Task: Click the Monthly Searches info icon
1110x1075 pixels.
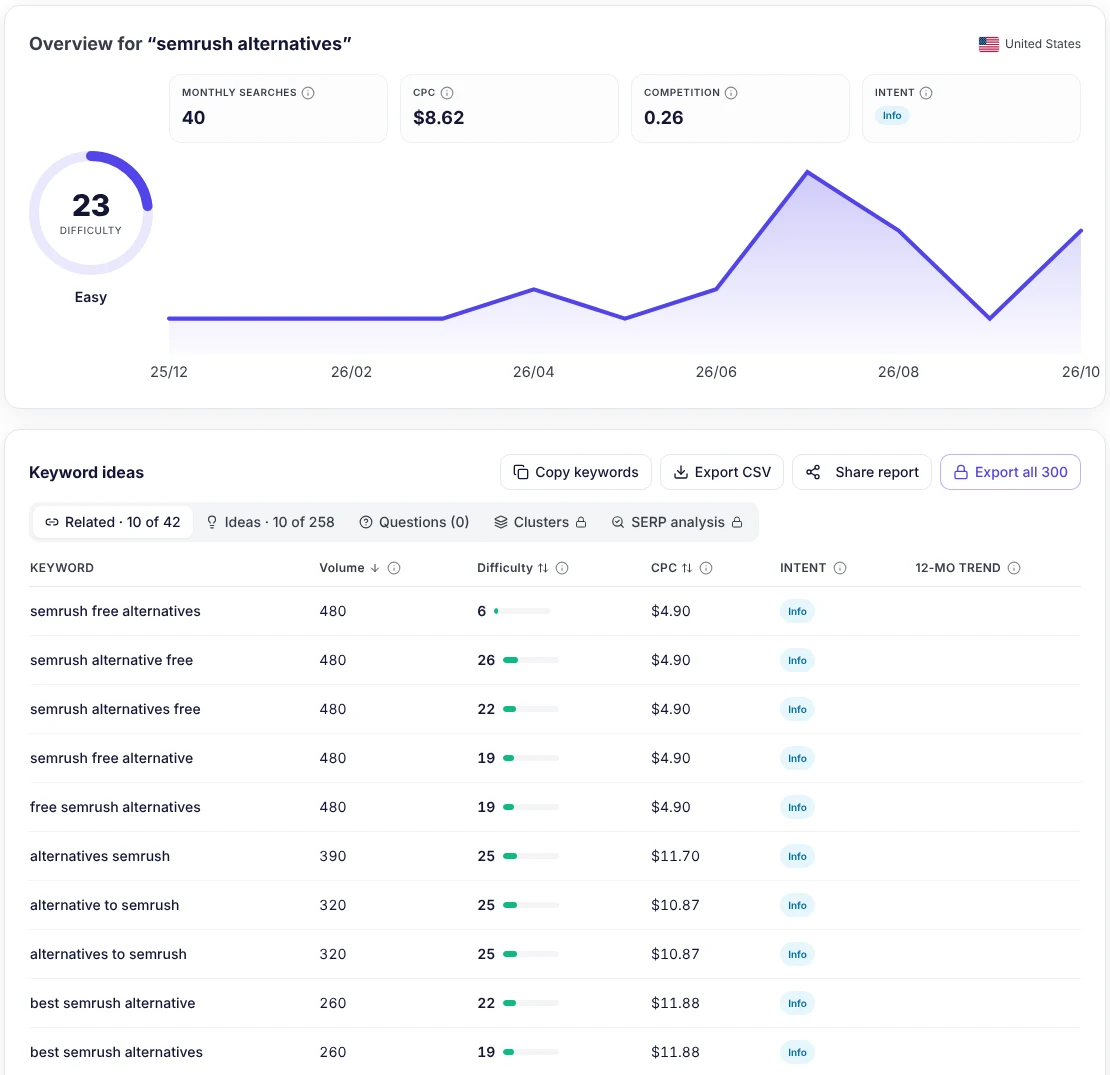Action: [308, 93]
